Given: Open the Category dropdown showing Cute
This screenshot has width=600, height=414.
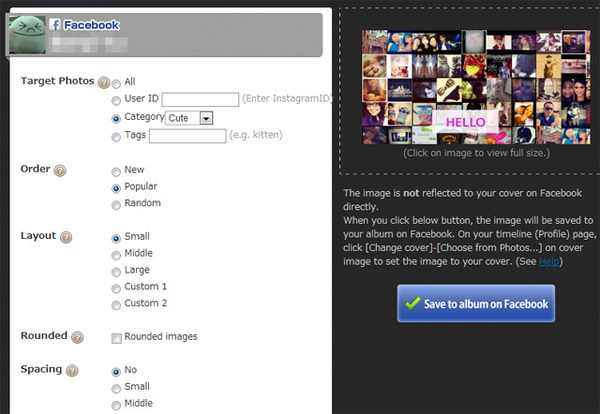Looking at the screenshot, I should (x=190, y=118).
